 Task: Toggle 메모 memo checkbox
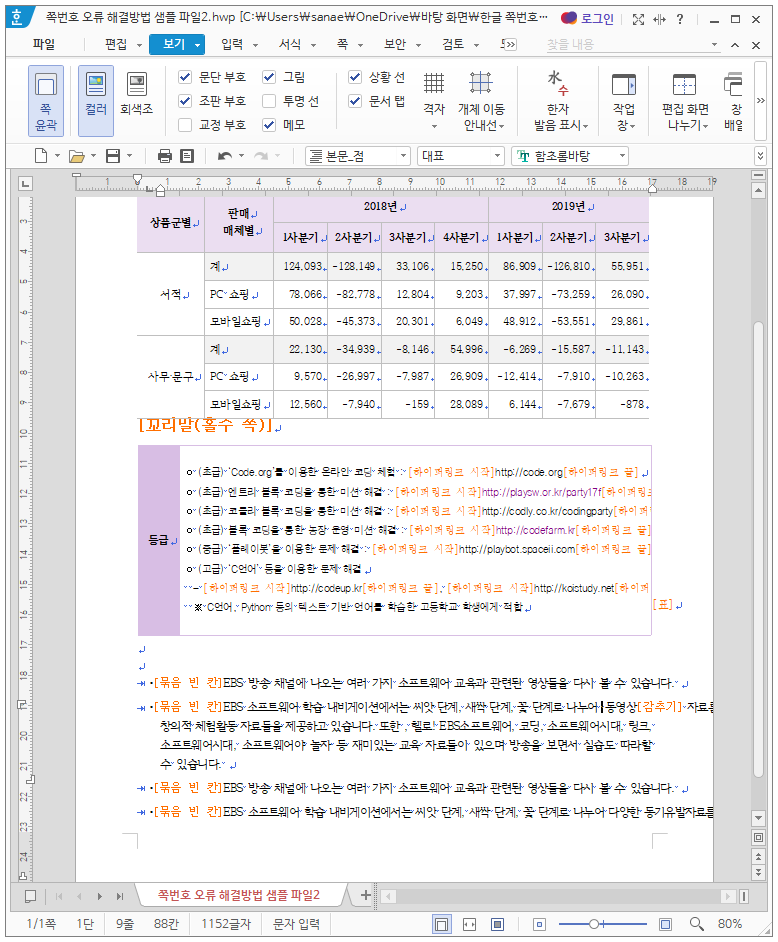pos(269,125)
